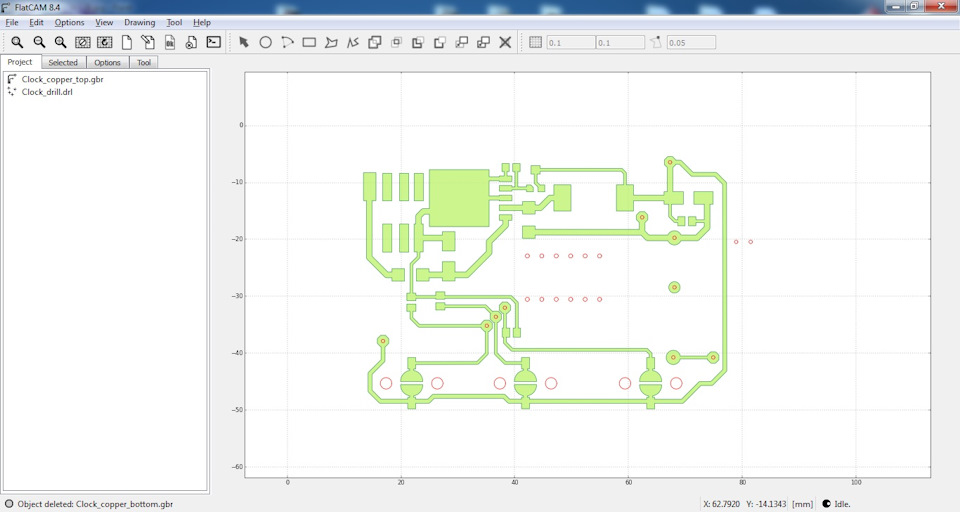
Task: Click the Grid X distance field
Action: pos(571,43)
